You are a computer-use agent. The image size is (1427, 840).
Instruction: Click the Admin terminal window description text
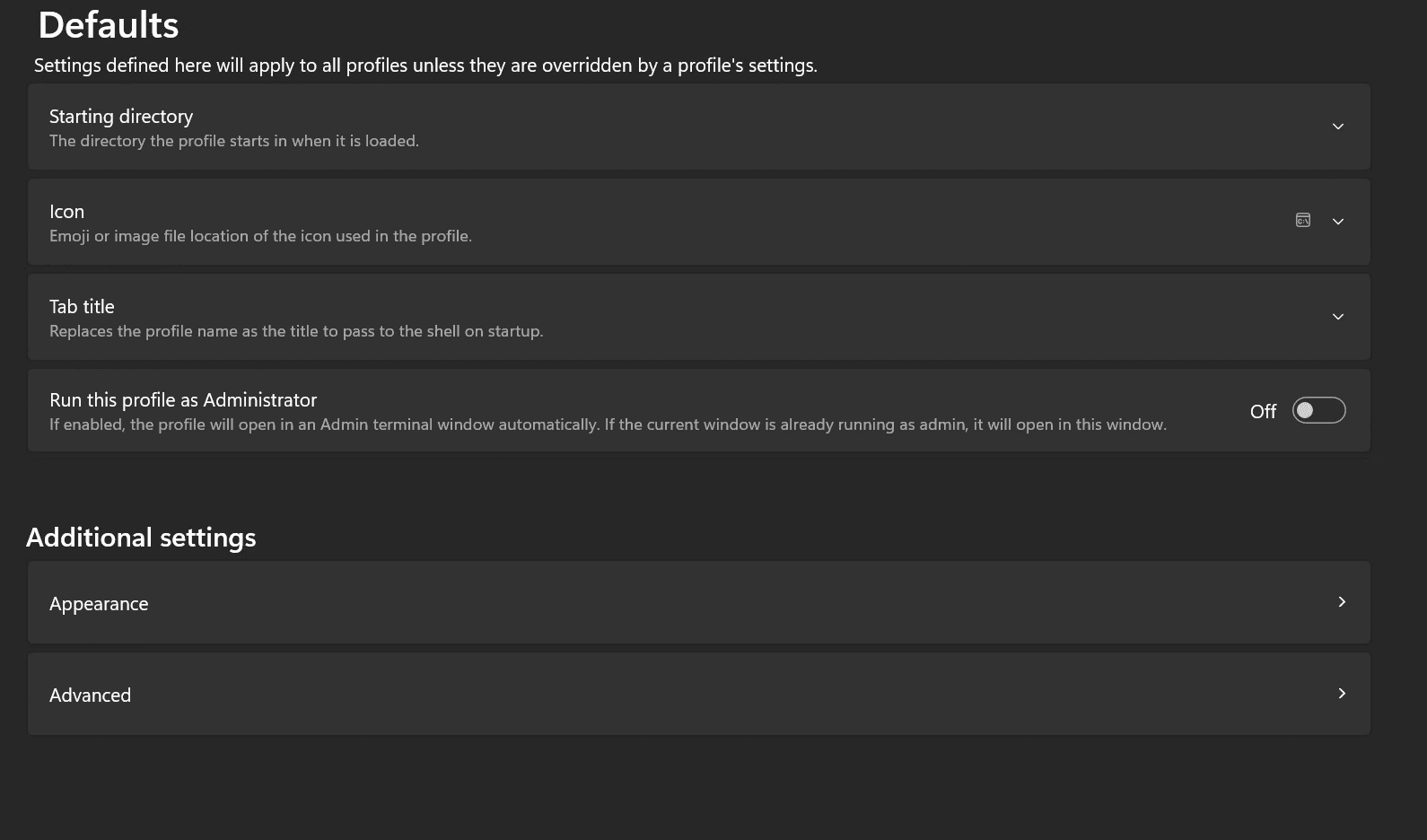coord(608,424)
